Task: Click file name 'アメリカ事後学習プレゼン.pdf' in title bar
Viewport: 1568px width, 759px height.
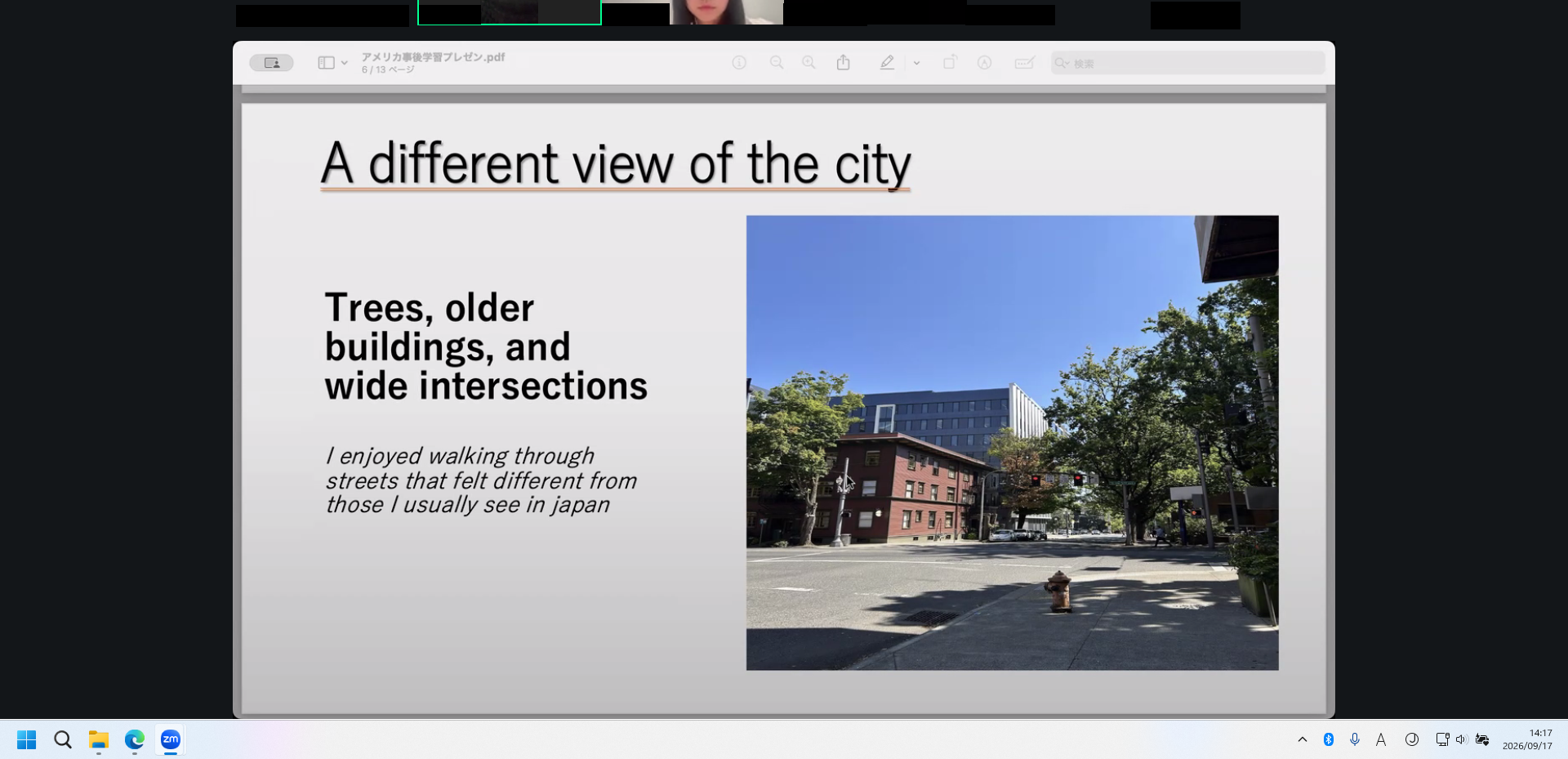Action: click(434, 57)
